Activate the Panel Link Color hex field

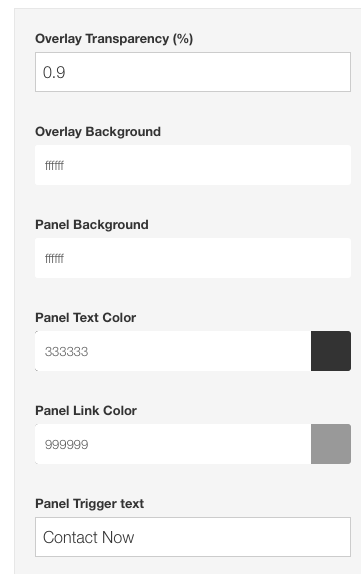click(173, 444)
